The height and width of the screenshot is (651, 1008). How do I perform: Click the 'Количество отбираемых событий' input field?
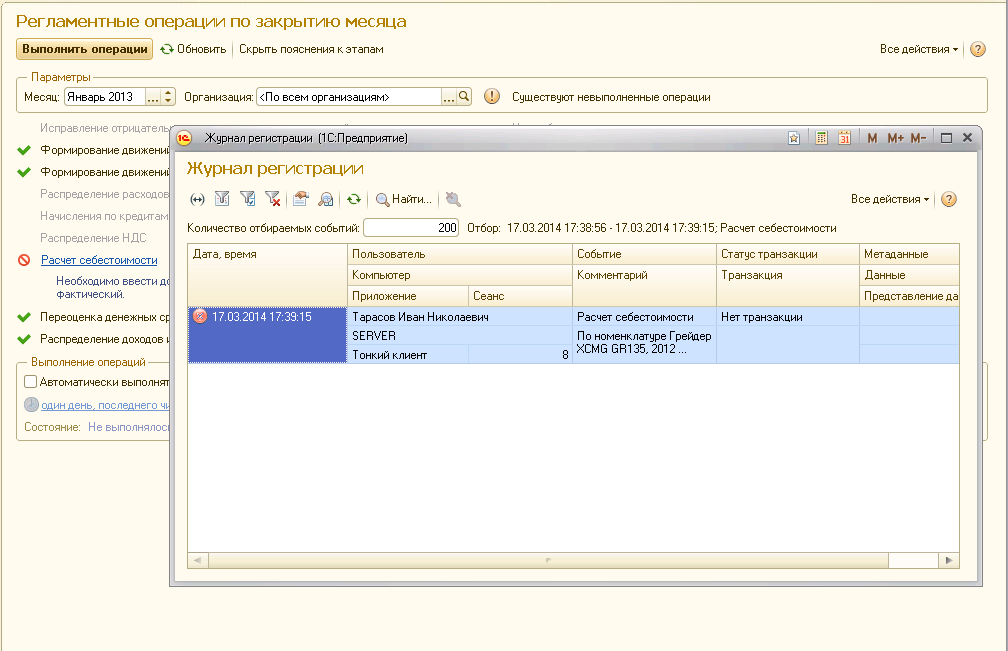coord(411,228)
